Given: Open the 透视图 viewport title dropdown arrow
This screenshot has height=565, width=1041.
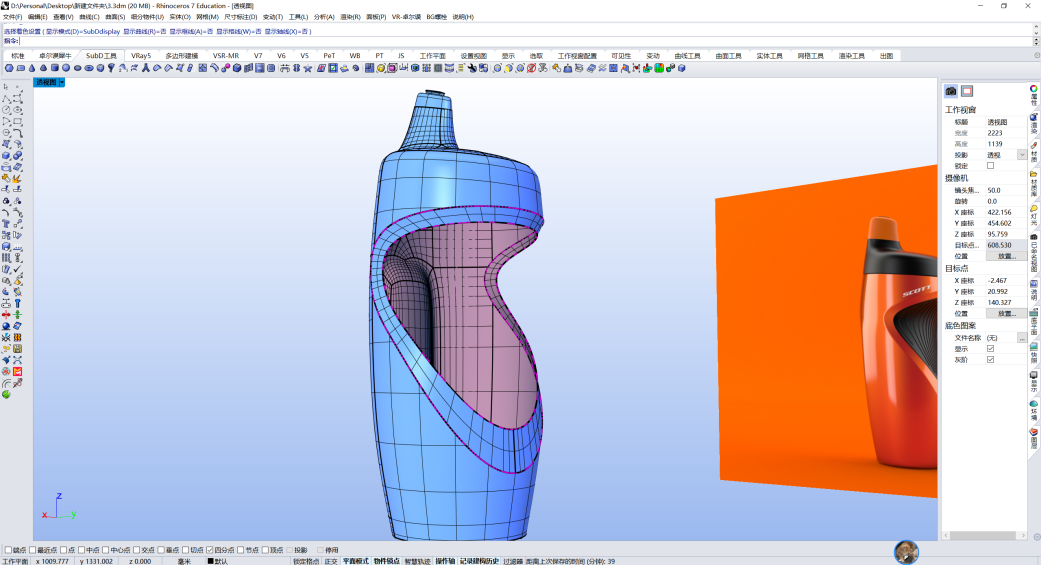Looking at the screenshot, I should click(62, 82).
